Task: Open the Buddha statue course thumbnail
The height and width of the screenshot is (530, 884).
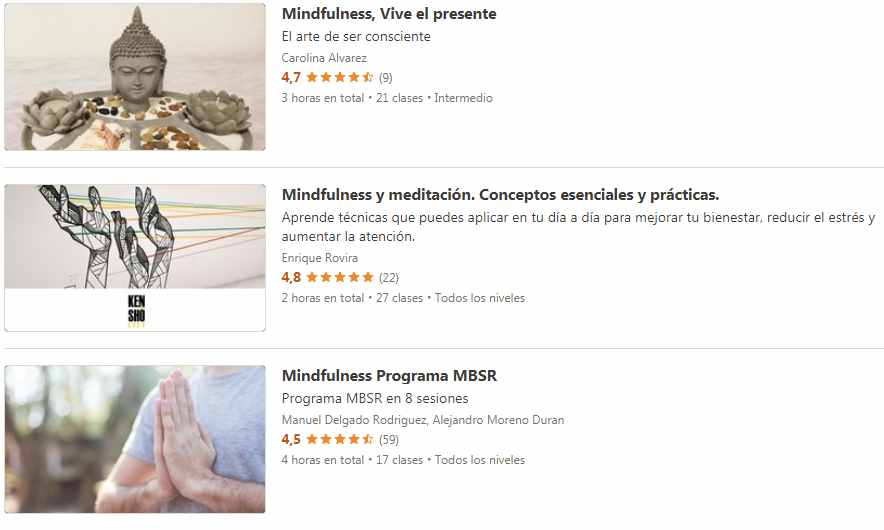Action: pyautogui.click(x=135, y=77)
